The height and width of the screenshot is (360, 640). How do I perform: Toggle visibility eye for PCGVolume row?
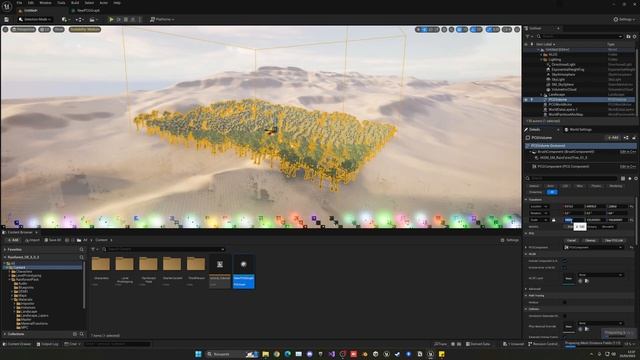(526, 99)
